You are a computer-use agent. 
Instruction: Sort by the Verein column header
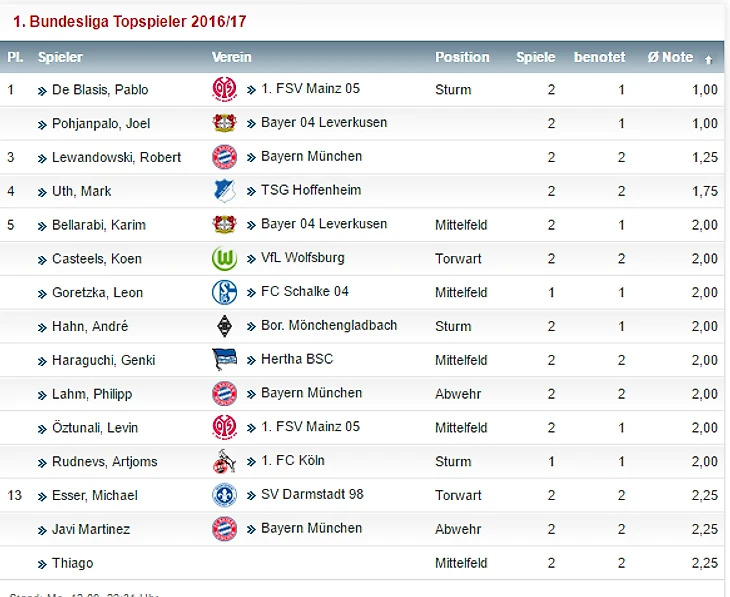[231, 57]
